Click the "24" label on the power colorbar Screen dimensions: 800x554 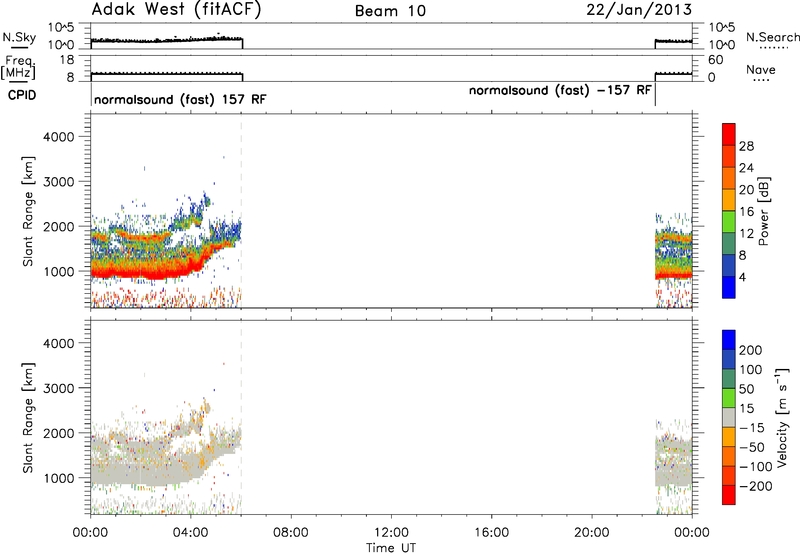click(746, 168)
